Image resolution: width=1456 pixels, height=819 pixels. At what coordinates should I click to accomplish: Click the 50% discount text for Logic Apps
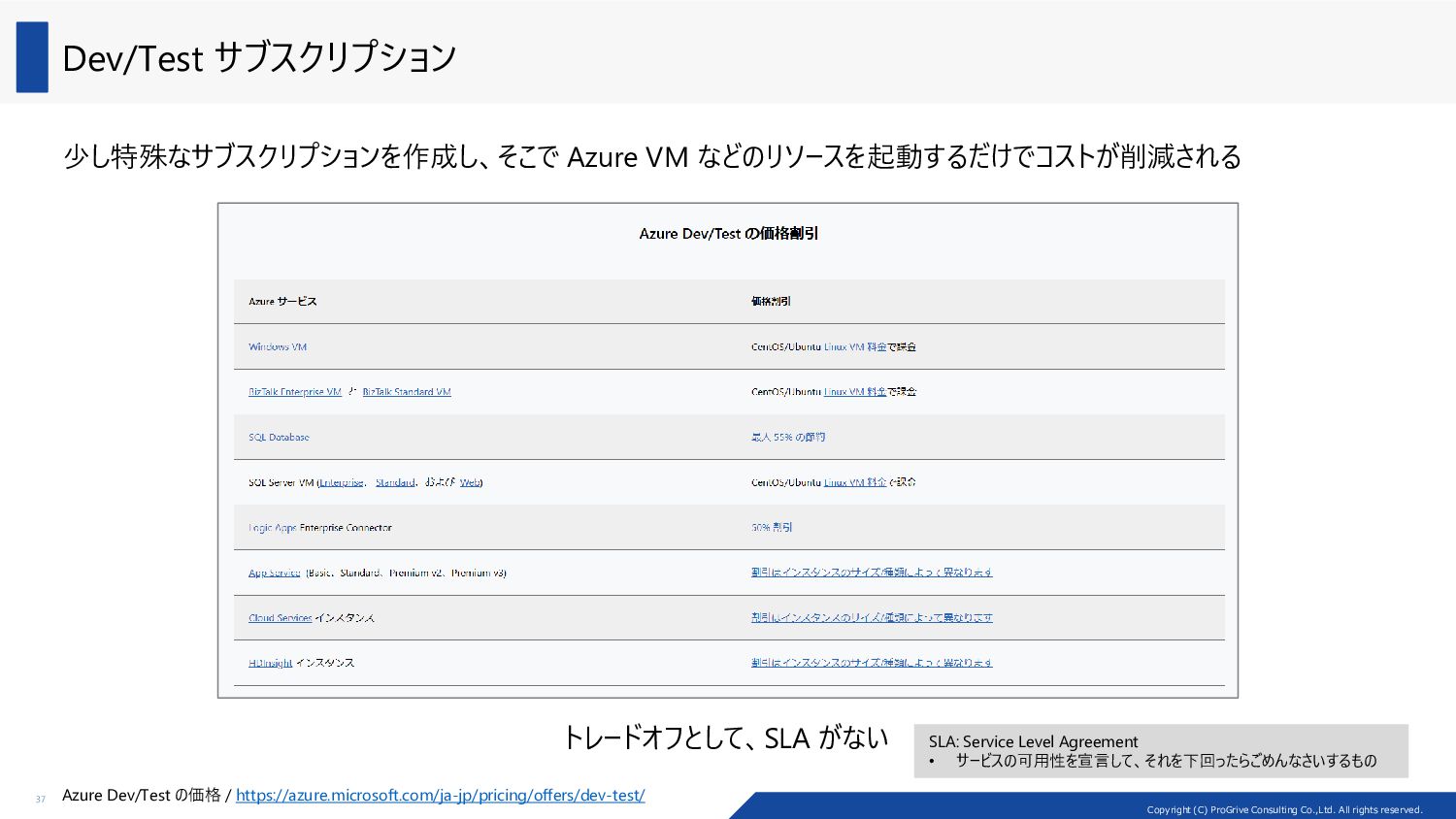(772, 528)
